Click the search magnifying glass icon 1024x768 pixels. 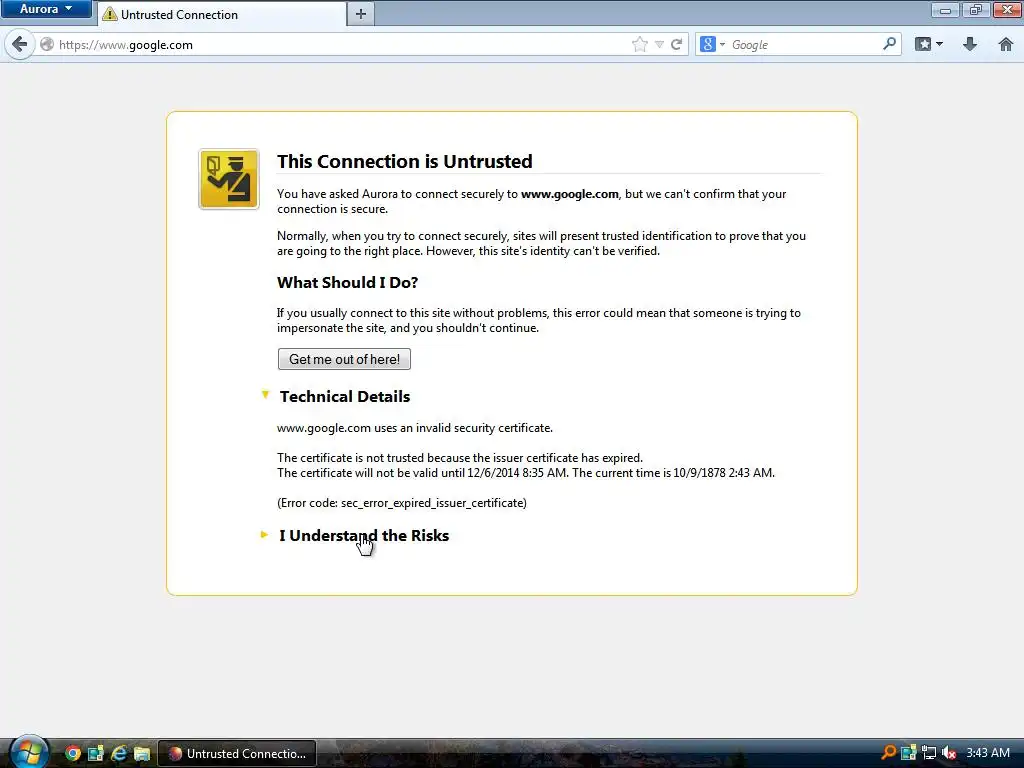(889, 44)
